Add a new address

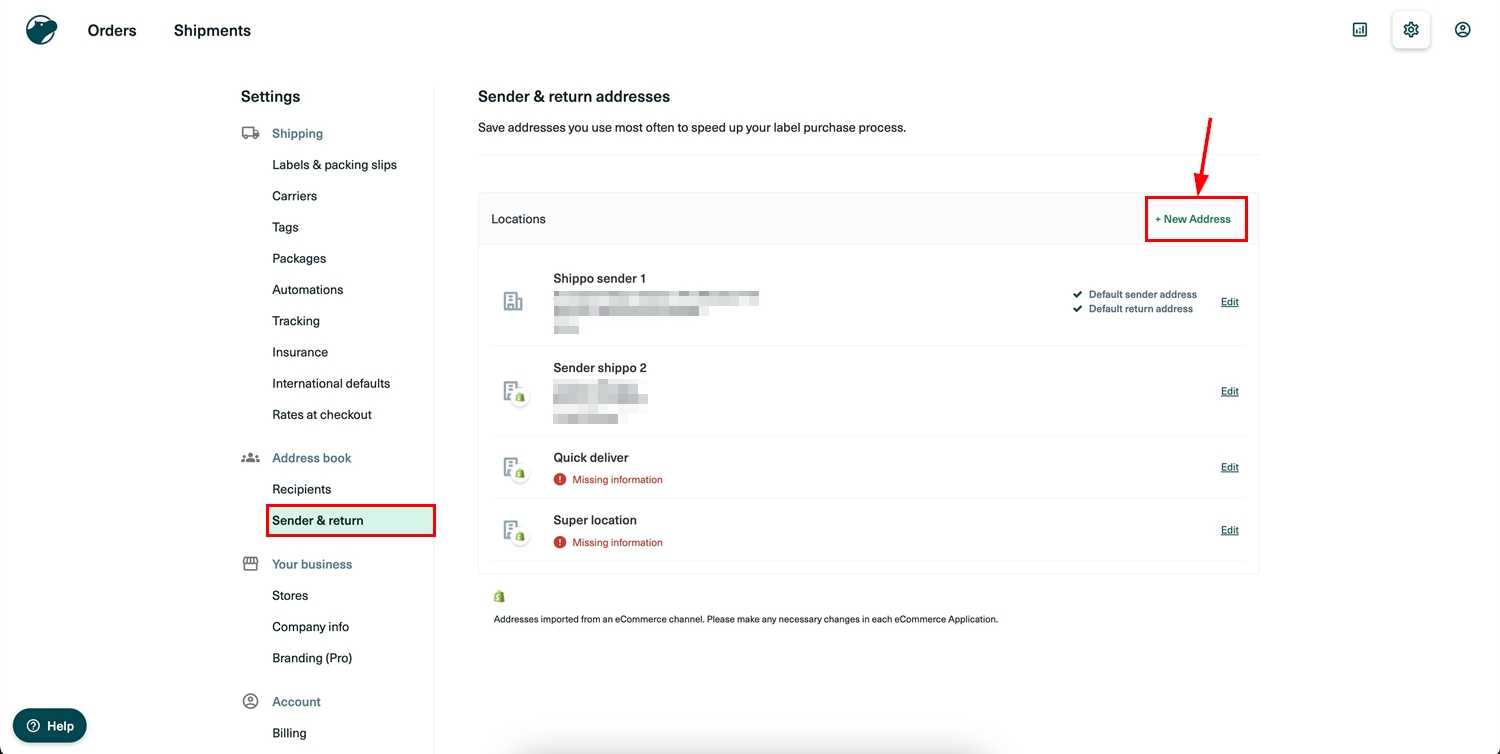coord(1195,219)
